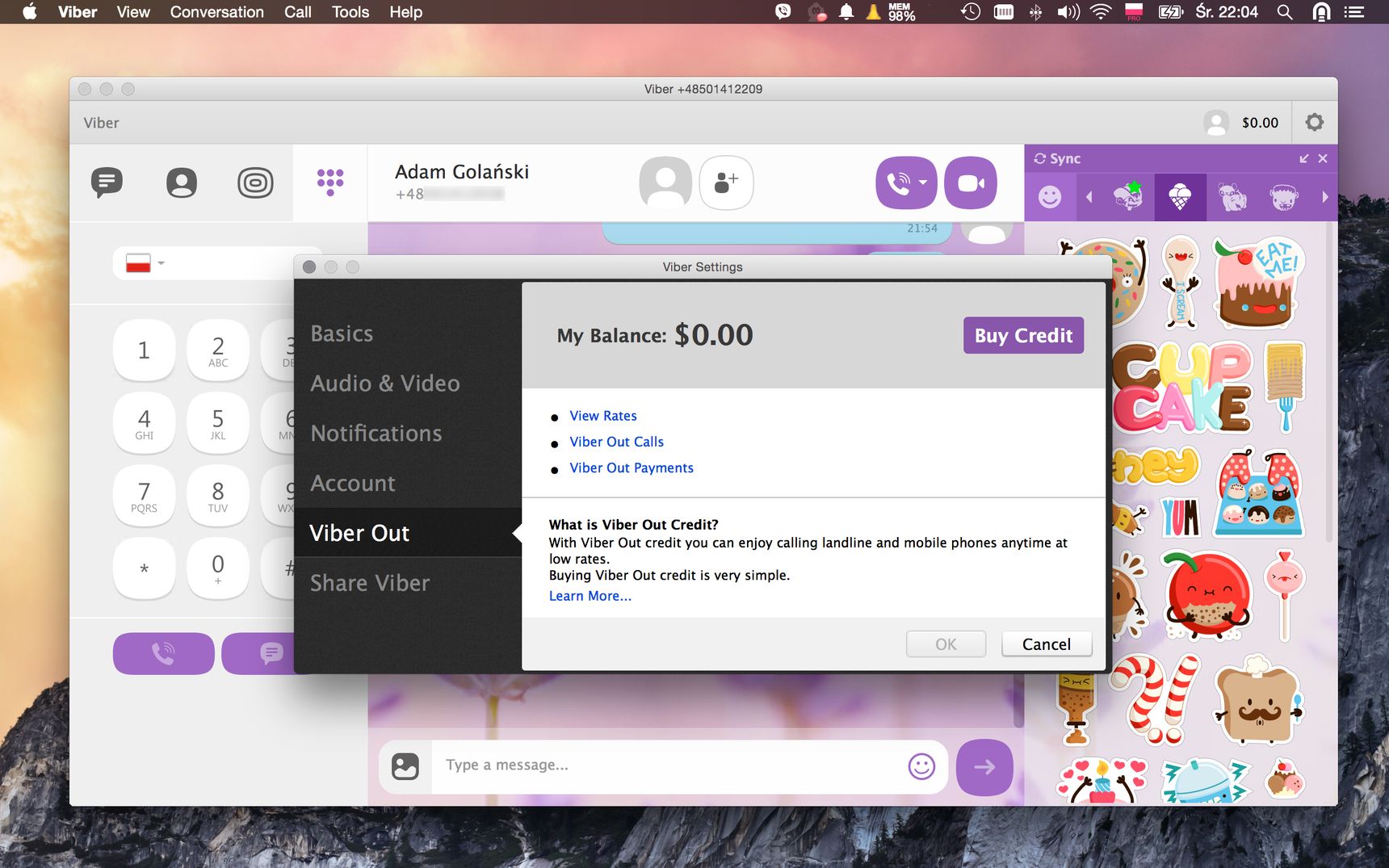This screenshot has height=868, width=1389.
Task: Dial digit 2 ABC on the keypad
Action: pyautogui.click(x=218, y=350)
